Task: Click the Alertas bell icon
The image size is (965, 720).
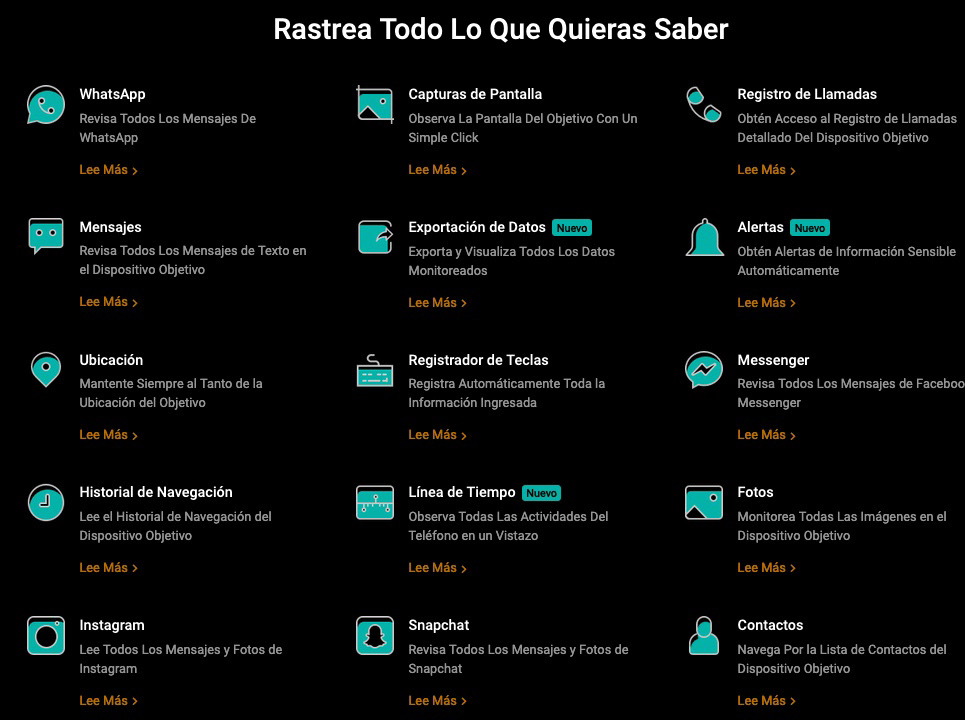Action: (704, 237)
